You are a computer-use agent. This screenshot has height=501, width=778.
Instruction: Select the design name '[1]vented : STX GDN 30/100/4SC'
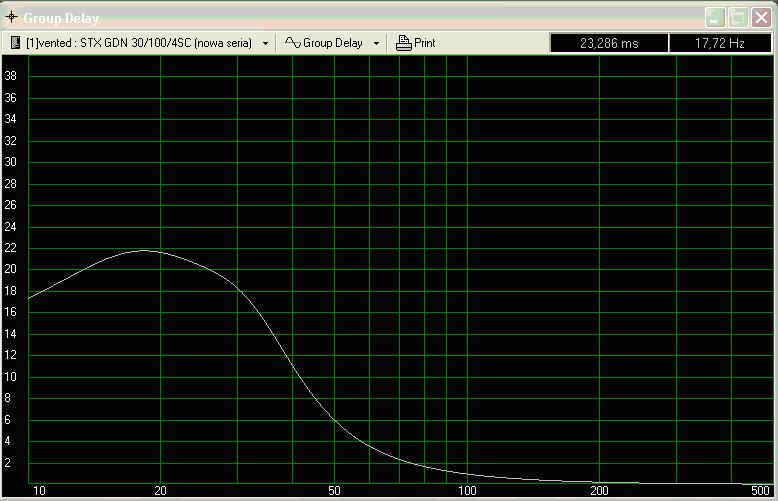pos(139,43)
